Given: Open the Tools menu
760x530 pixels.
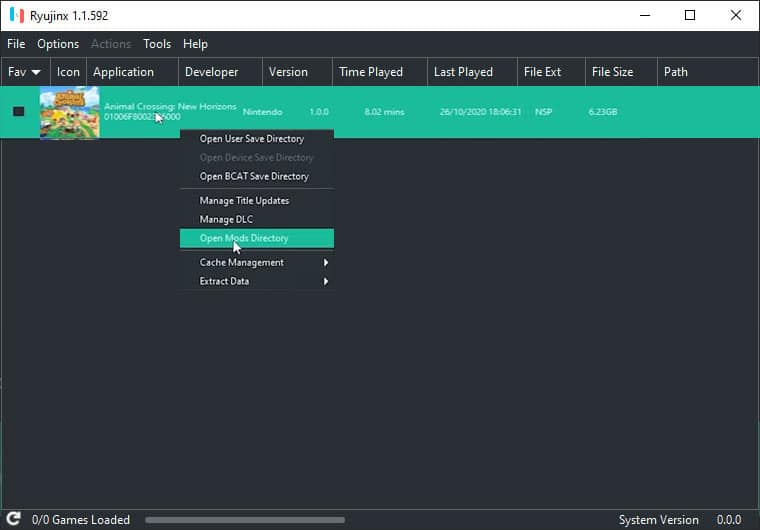Looking at the screenshot, I should click(157, 44).
